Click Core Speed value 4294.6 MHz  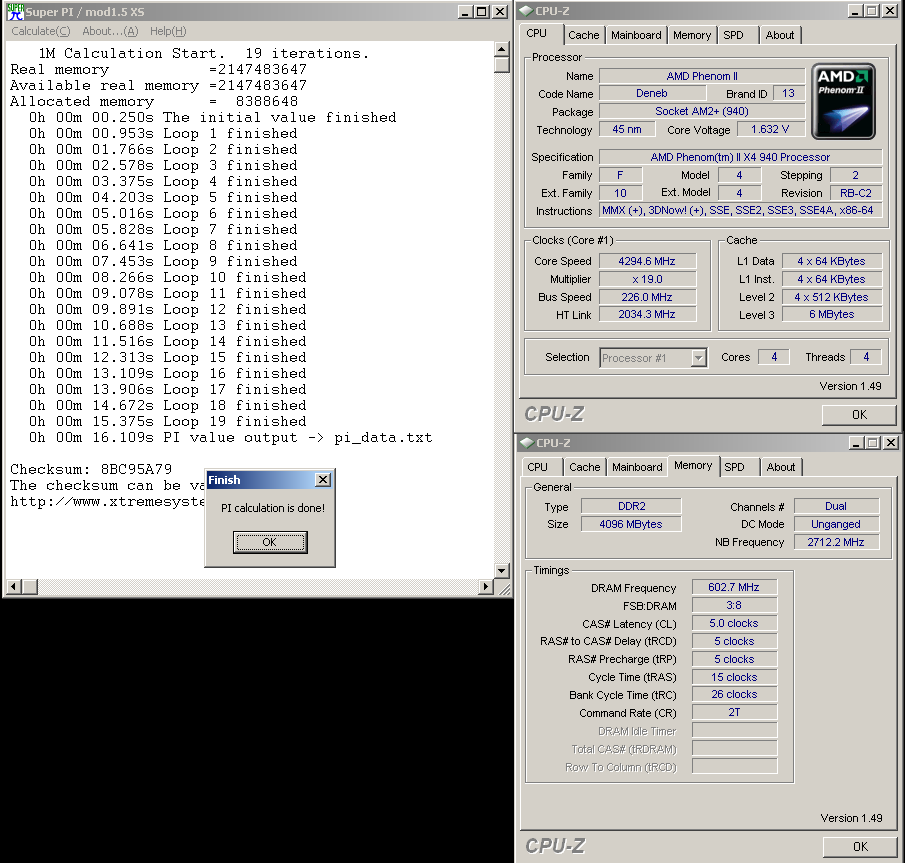point(647,261)
